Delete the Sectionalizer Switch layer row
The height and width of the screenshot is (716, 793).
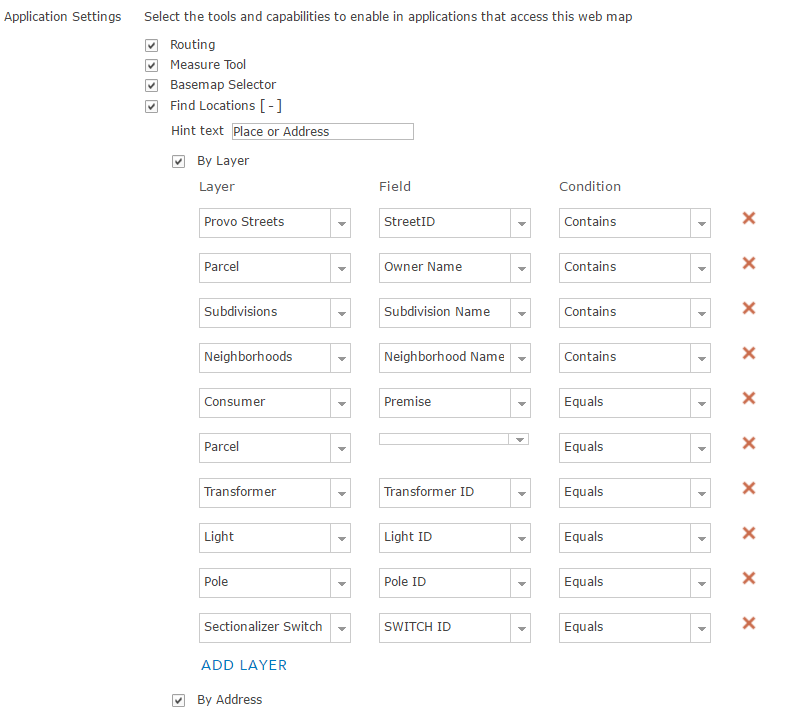[x=748, y=623]
